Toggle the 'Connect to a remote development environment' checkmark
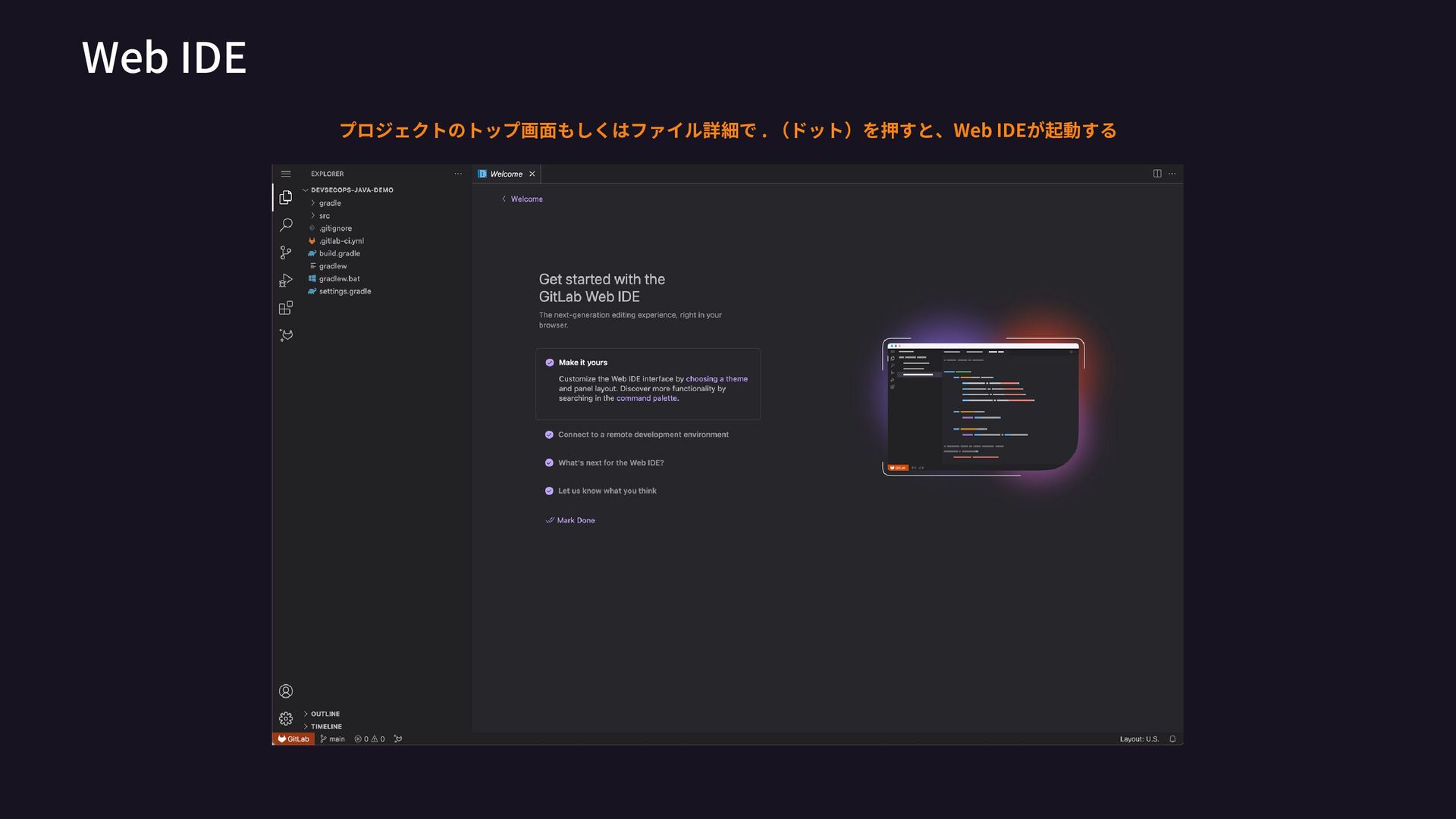 pyautogui.click(x=549, y=435)
